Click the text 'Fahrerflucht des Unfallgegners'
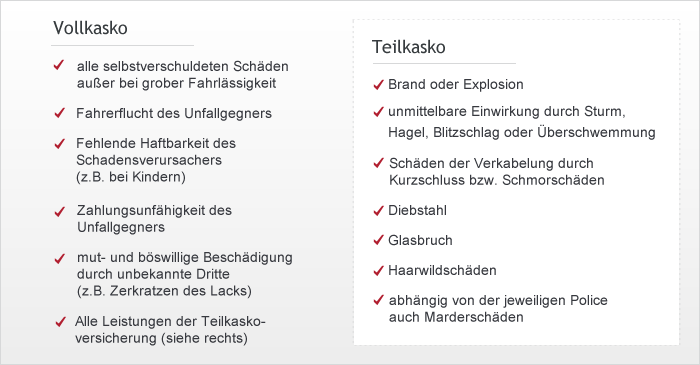 (174, 113)
